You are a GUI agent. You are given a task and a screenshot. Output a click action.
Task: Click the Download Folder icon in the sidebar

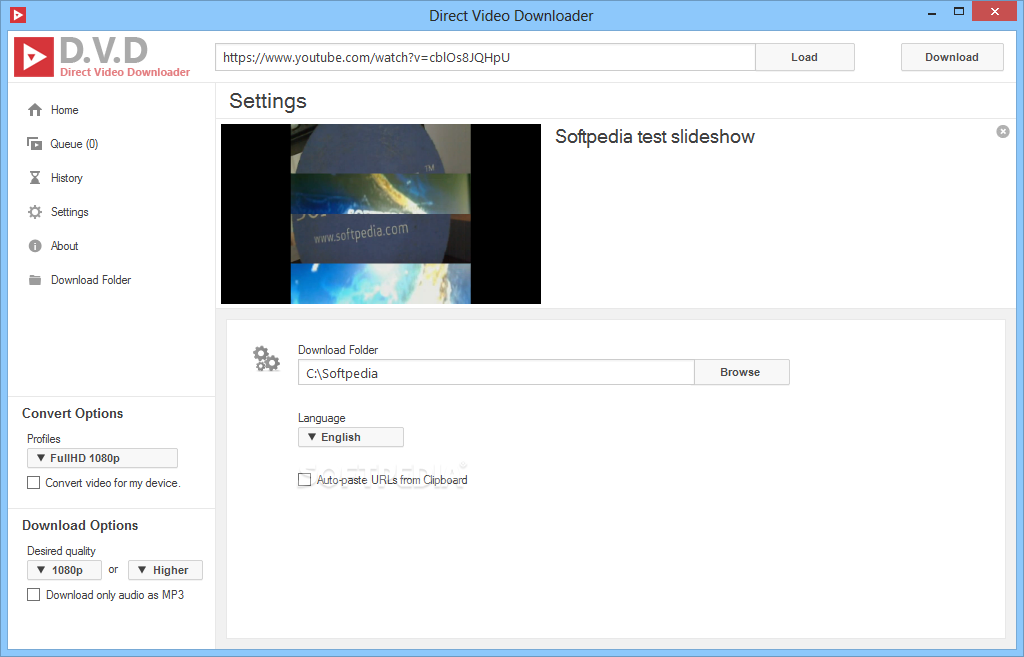coord(35,280)
